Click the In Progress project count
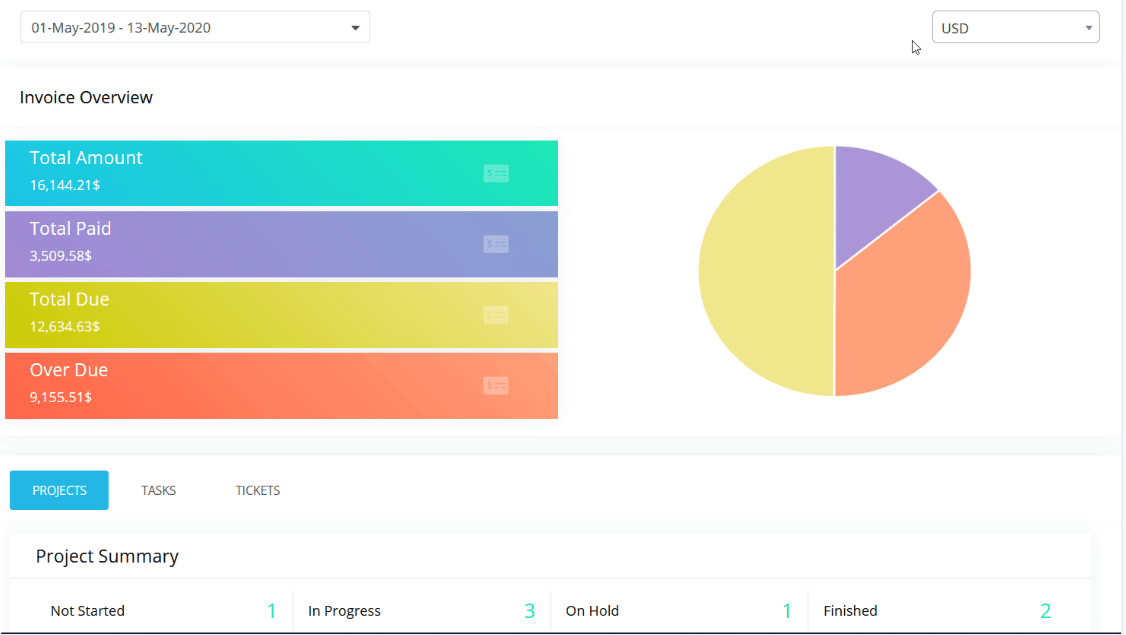This screenshot has width=1126, height=635. 529,611
